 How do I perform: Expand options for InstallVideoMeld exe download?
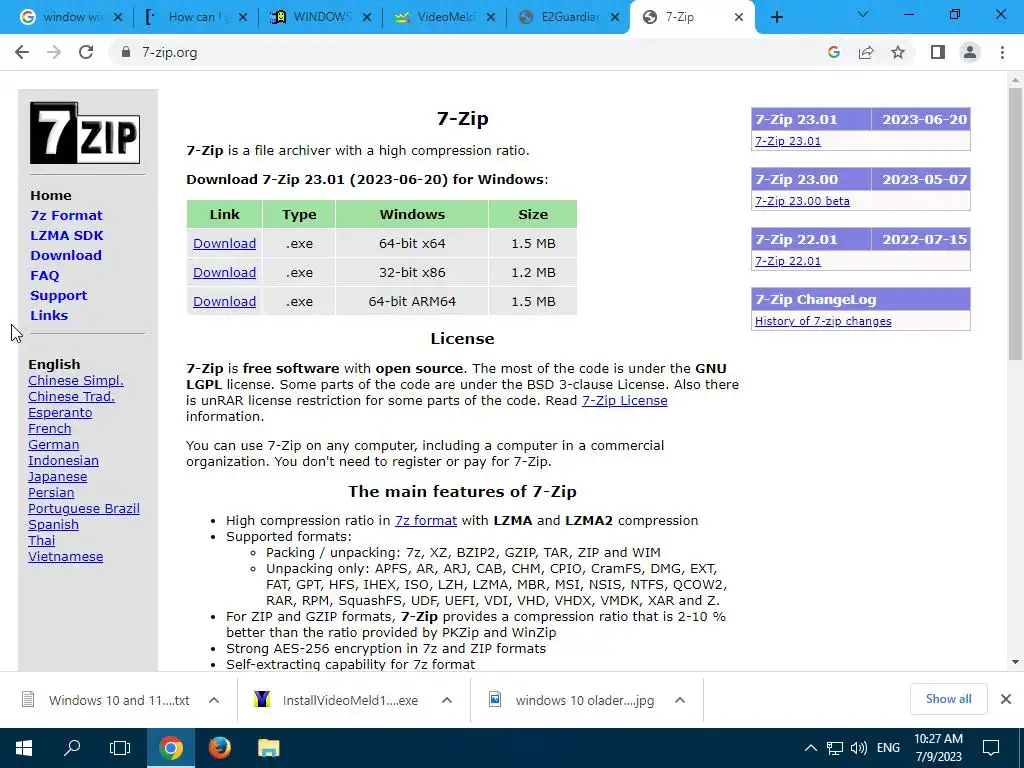pyautogui.click(x=447, y=700)
